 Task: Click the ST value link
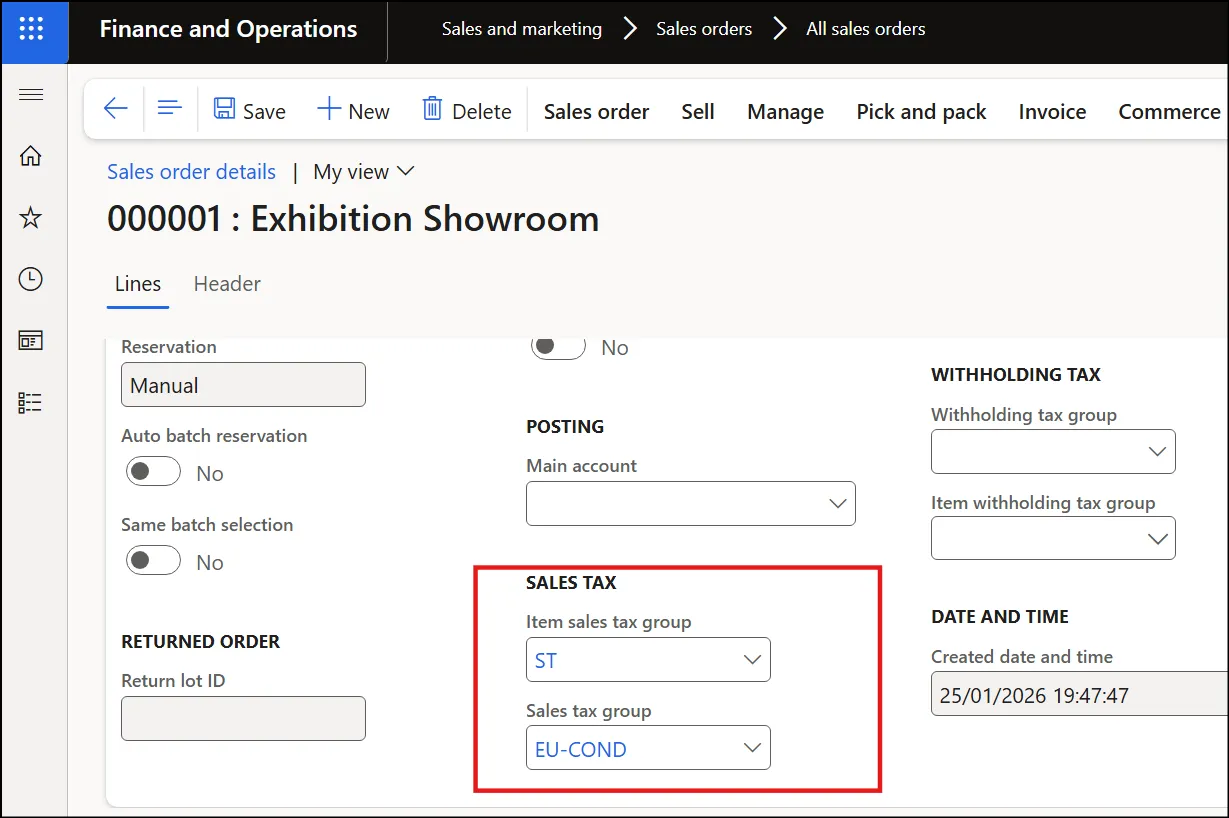click(x=546, y=661)
